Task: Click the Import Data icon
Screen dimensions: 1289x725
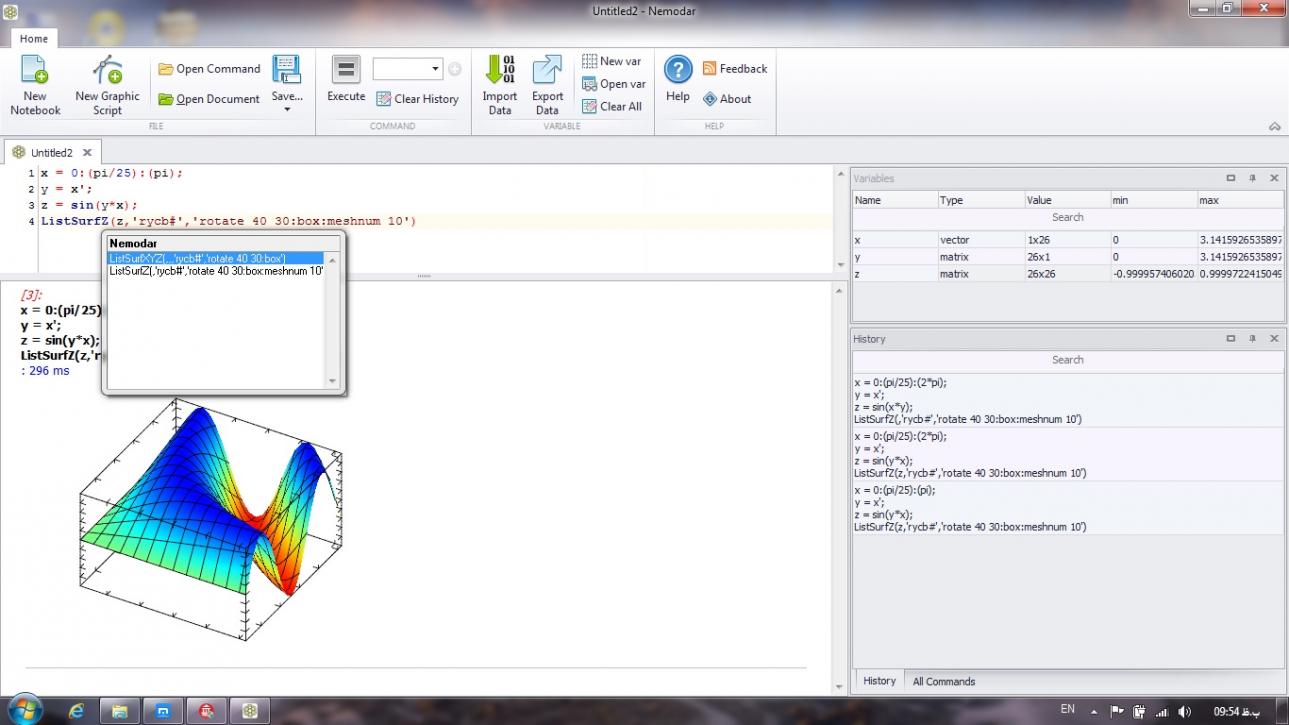Action: pos(499,70)
